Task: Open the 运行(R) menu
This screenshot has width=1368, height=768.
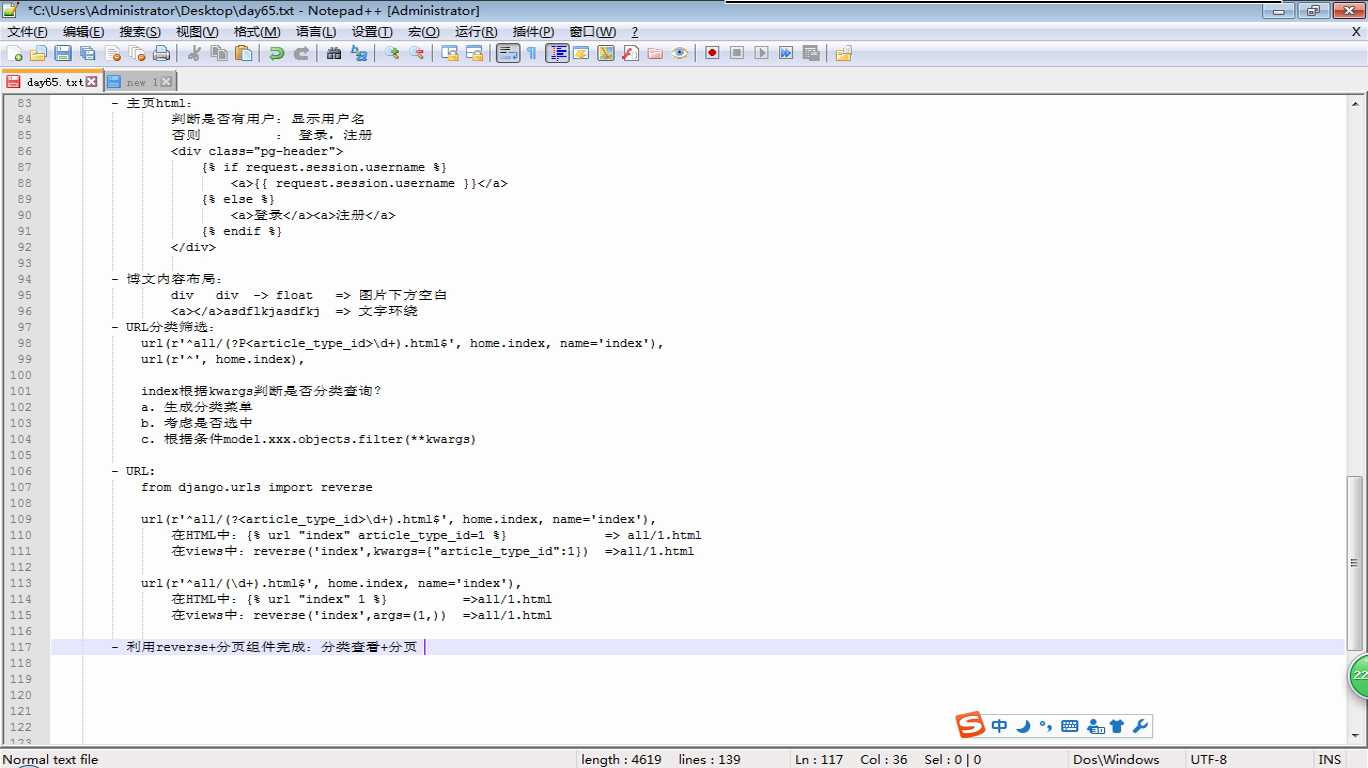Action: click(476, 32)
